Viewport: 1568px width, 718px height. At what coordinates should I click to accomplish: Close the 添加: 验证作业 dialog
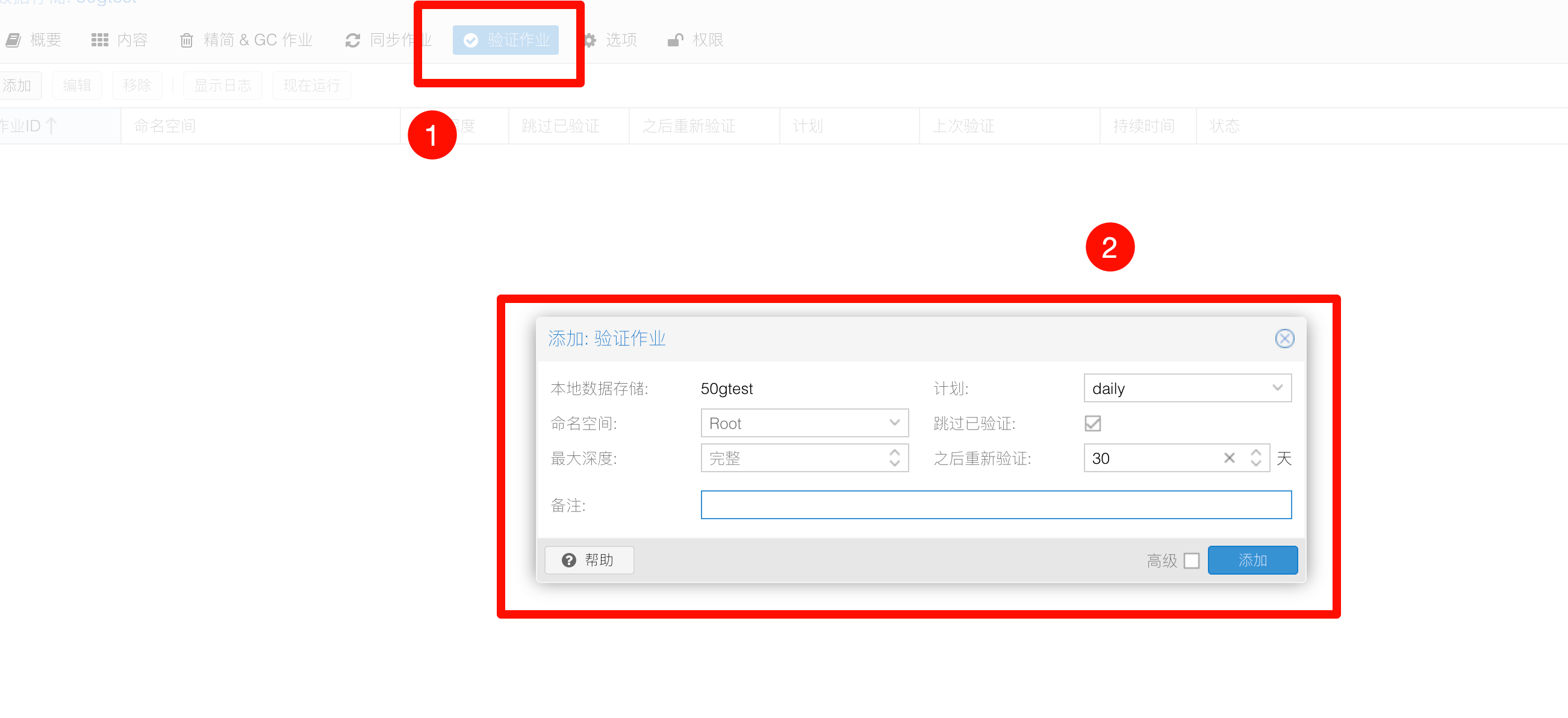point(1284,339)
